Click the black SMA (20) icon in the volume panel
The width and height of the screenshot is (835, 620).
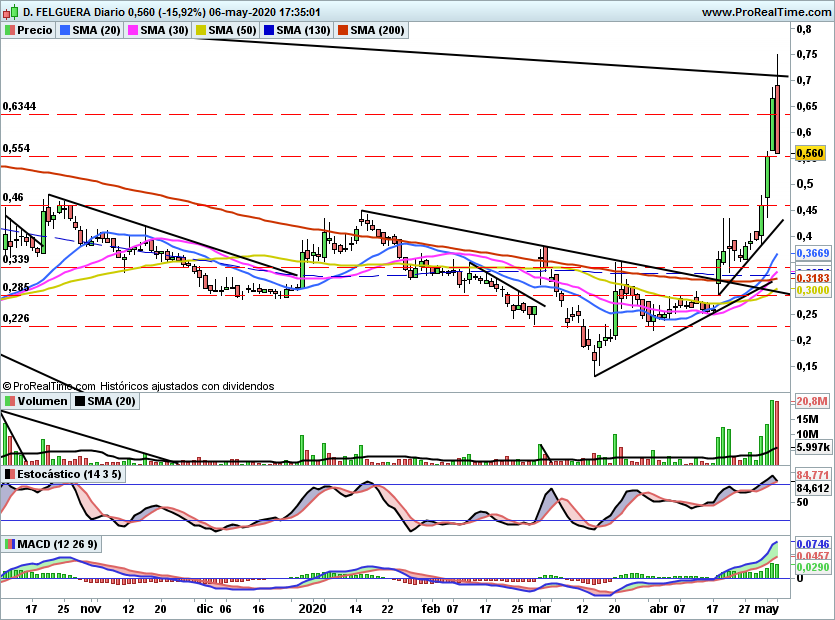pos(80,401)
